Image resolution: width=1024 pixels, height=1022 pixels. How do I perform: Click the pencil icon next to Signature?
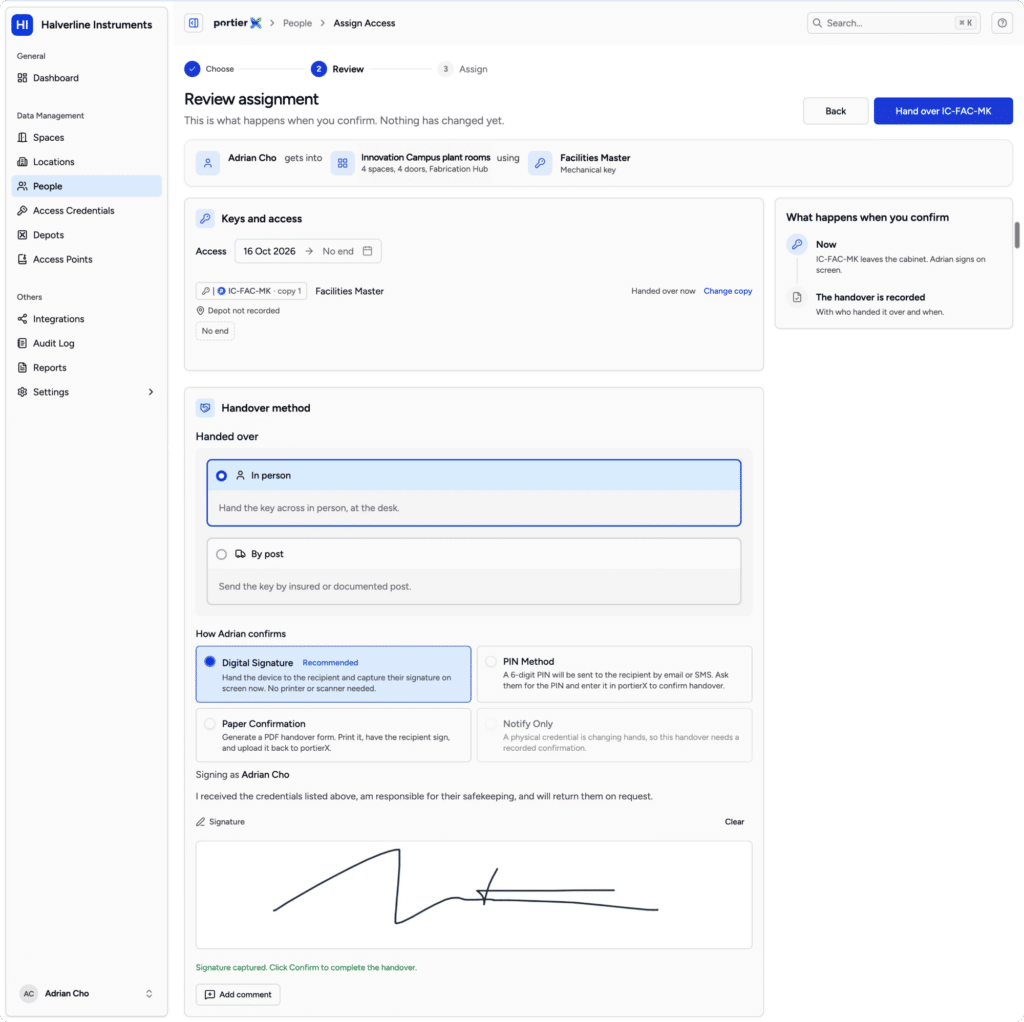200,822
